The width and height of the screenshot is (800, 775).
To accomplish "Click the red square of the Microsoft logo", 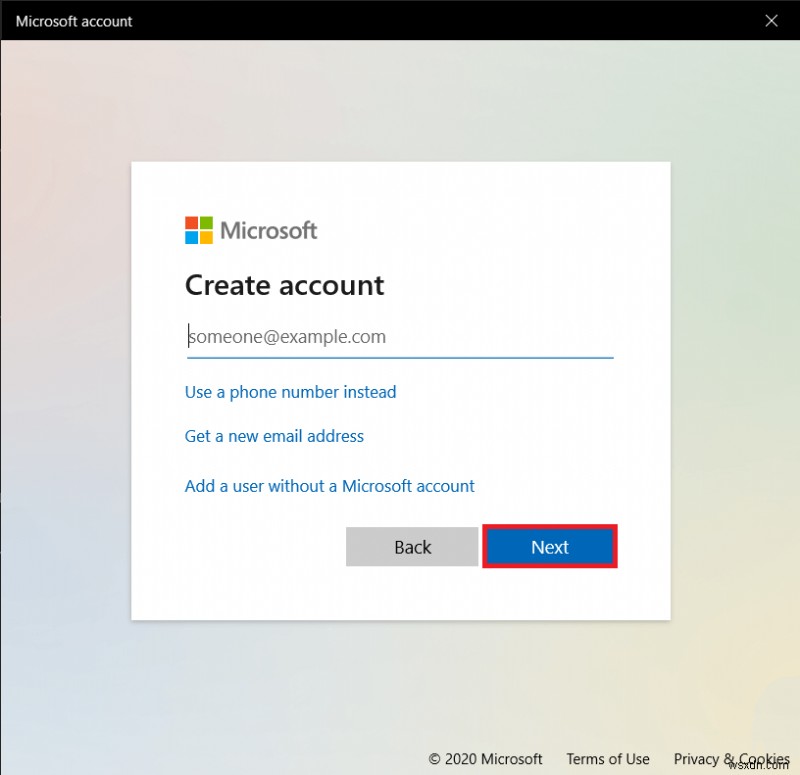I will pos(190,223).
